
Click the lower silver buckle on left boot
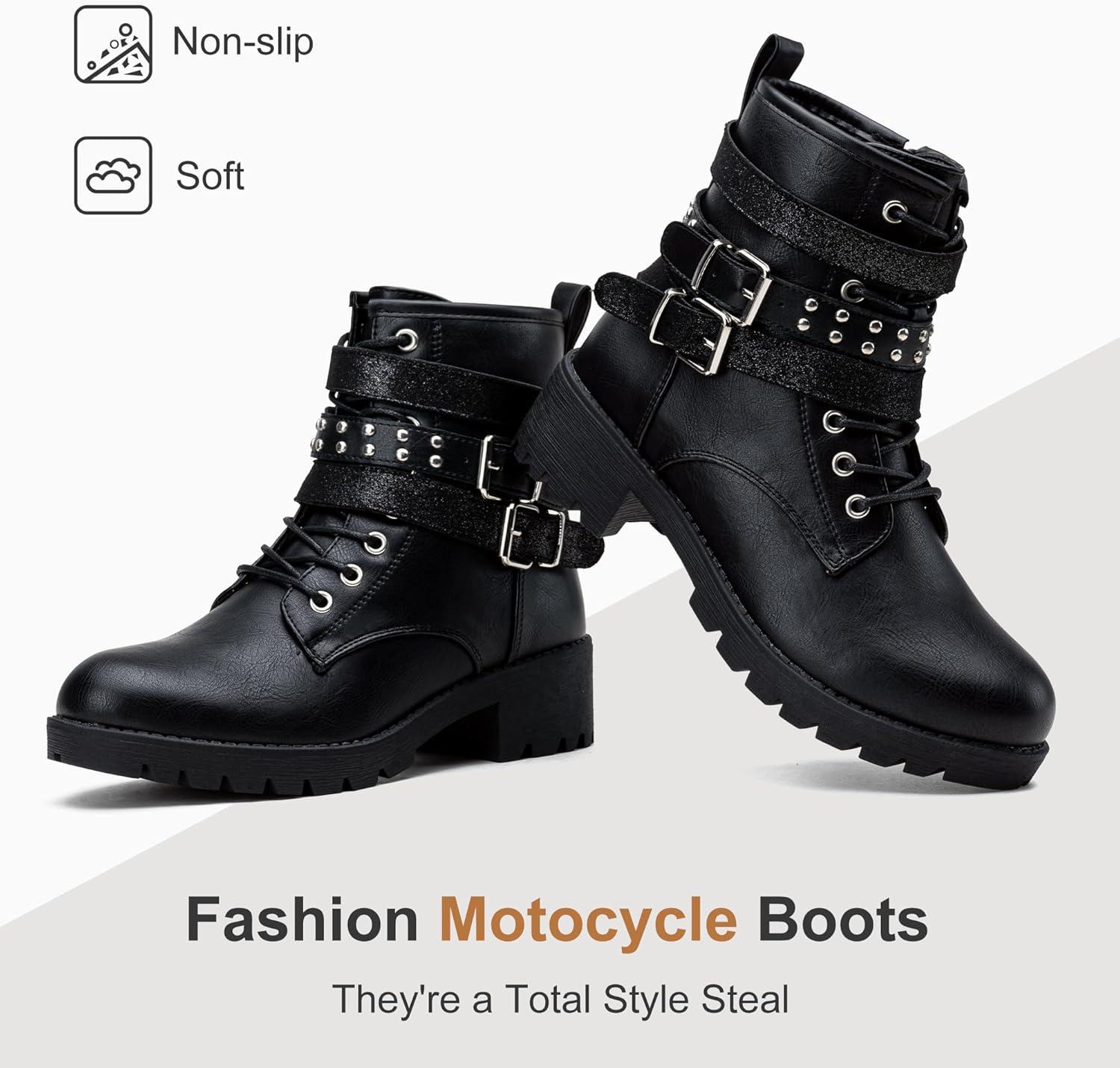(534, 535)
